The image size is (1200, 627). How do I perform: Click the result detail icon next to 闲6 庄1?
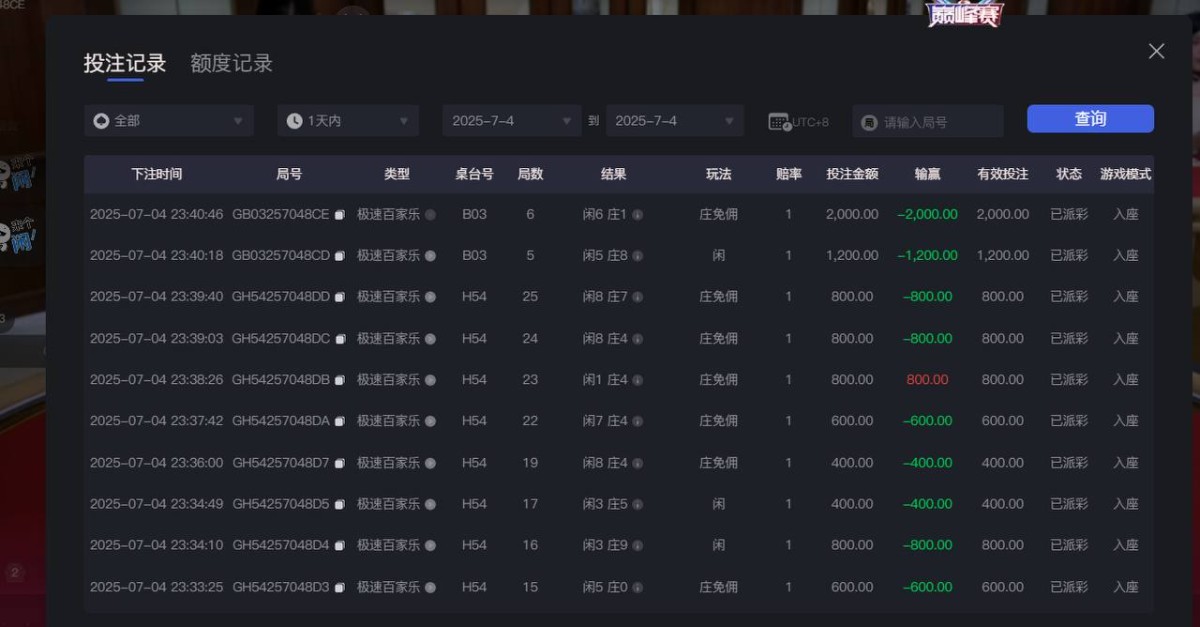pyautogui.click(x=637, y=213)
